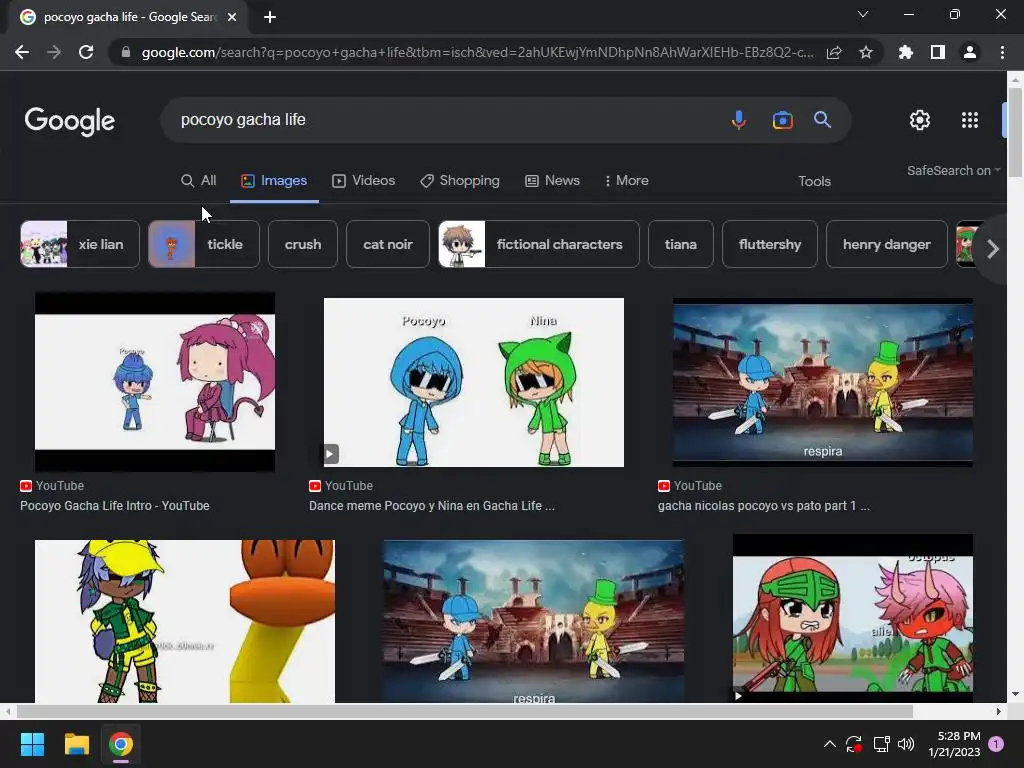The image size is (1024, 768).
Task: Select the tiana suggestion chip
Action: (680, 244)
